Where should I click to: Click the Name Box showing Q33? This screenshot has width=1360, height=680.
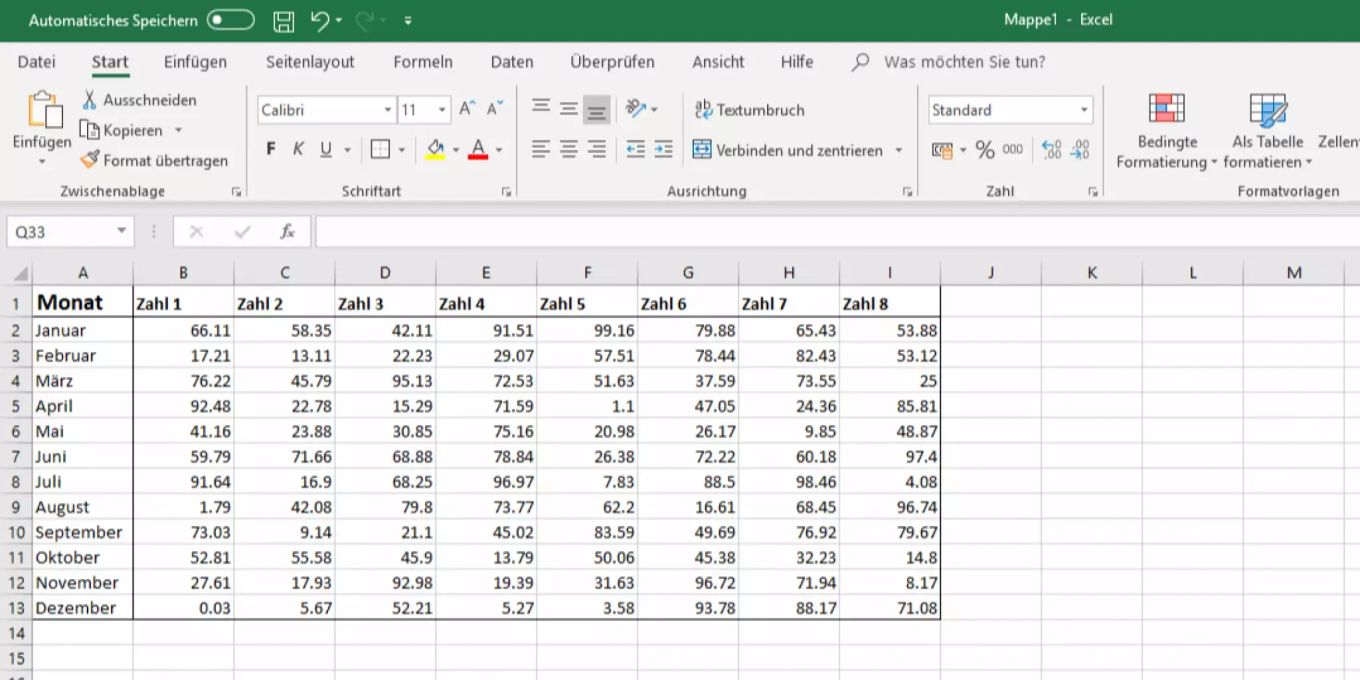pyautogui.click(x=70, y=232)
